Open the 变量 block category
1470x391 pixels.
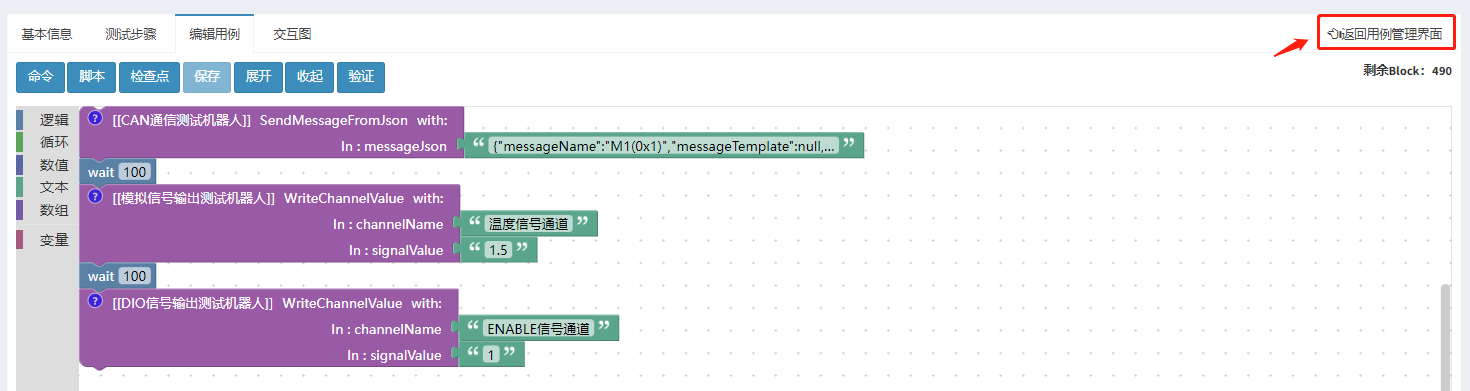coord(47,240)
